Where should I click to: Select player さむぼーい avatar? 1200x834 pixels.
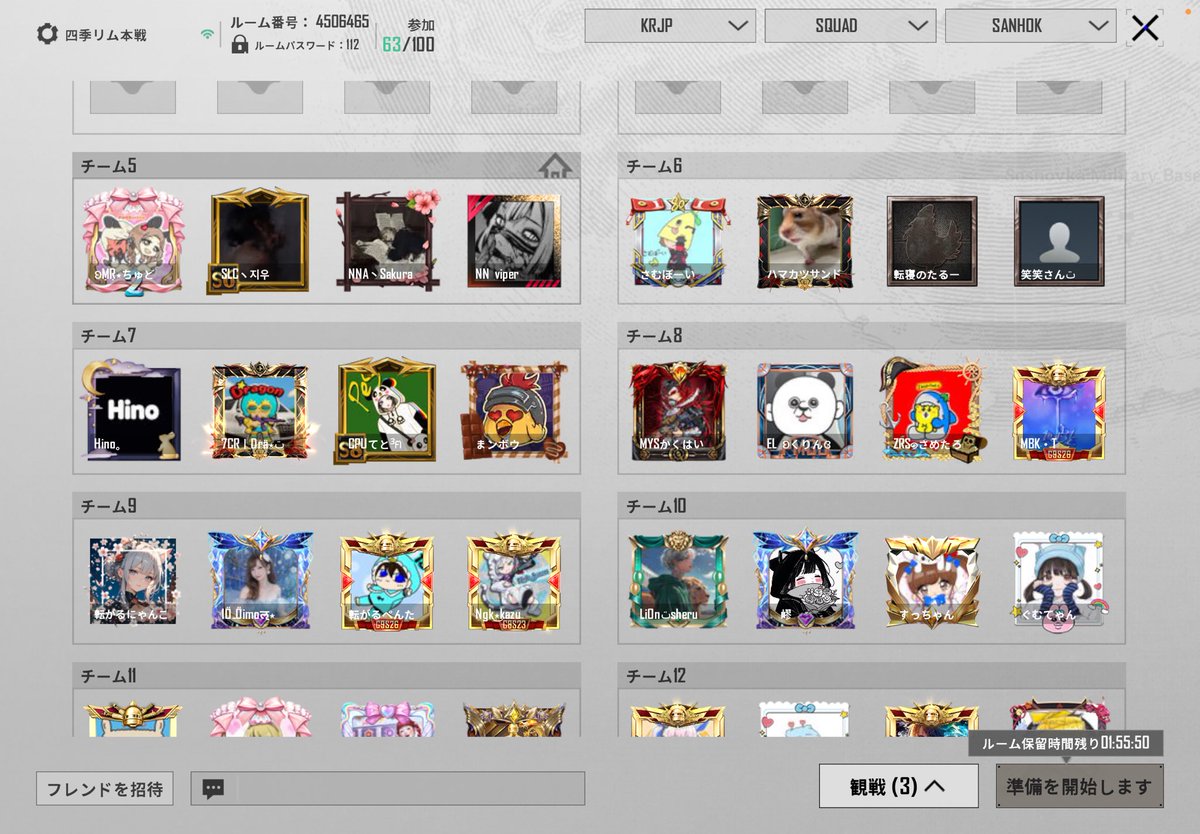(x=678, y=241)
